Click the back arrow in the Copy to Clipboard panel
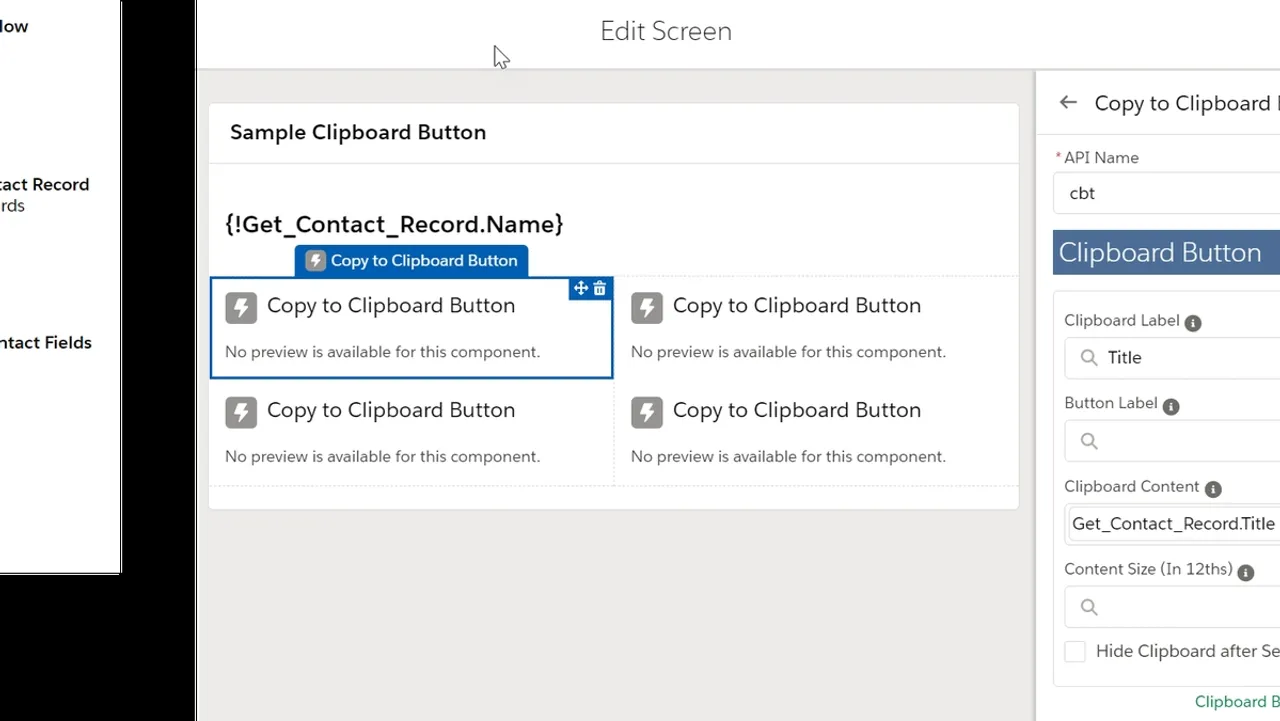 point(1067,102)
